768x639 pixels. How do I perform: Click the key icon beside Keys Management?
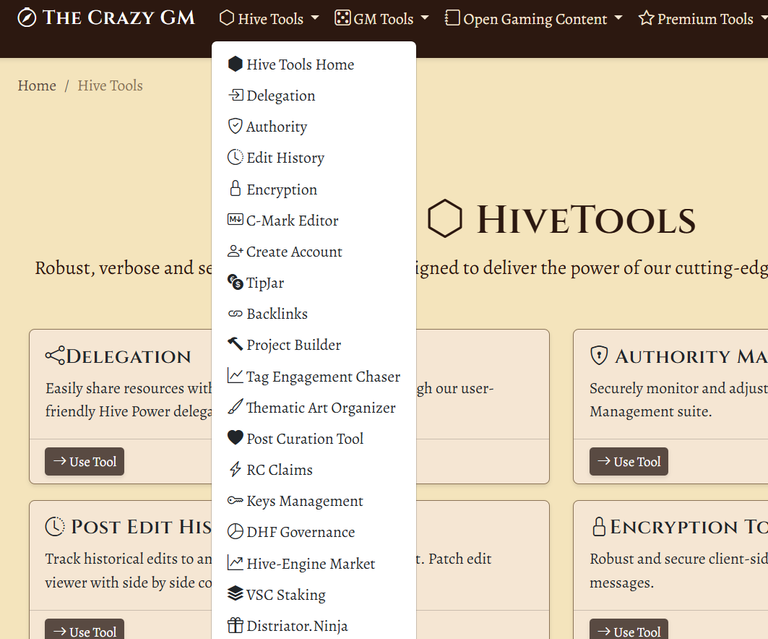click(235, 500)
